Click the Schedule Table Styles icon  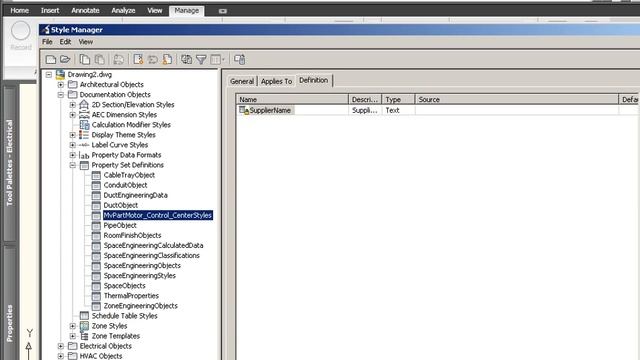tap(84, 316)
